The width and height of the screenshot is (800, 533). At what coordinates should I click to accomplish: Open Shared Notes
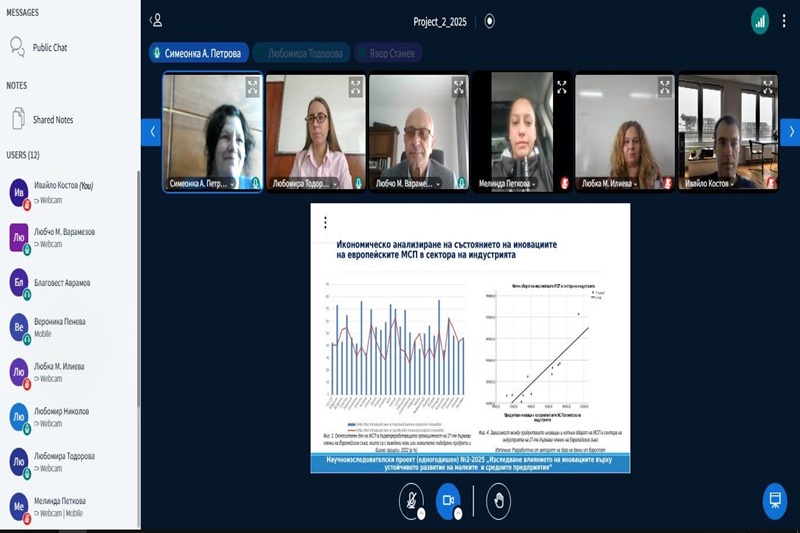coord(52,120)
